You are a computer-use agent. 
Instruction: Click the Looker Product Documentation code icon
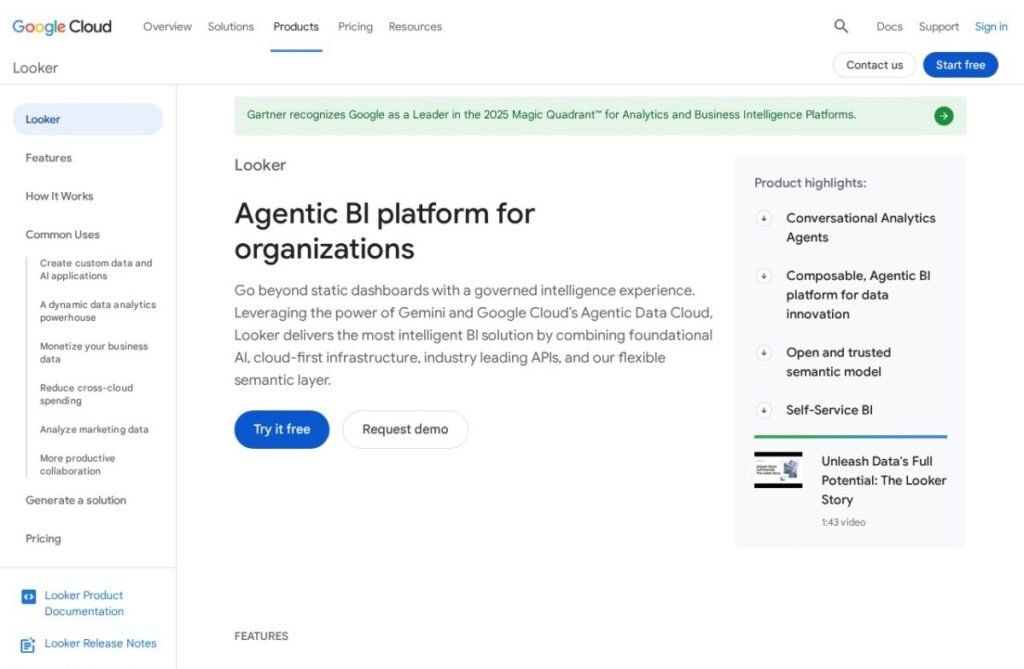pyautogui.click(x=29, y=596)
